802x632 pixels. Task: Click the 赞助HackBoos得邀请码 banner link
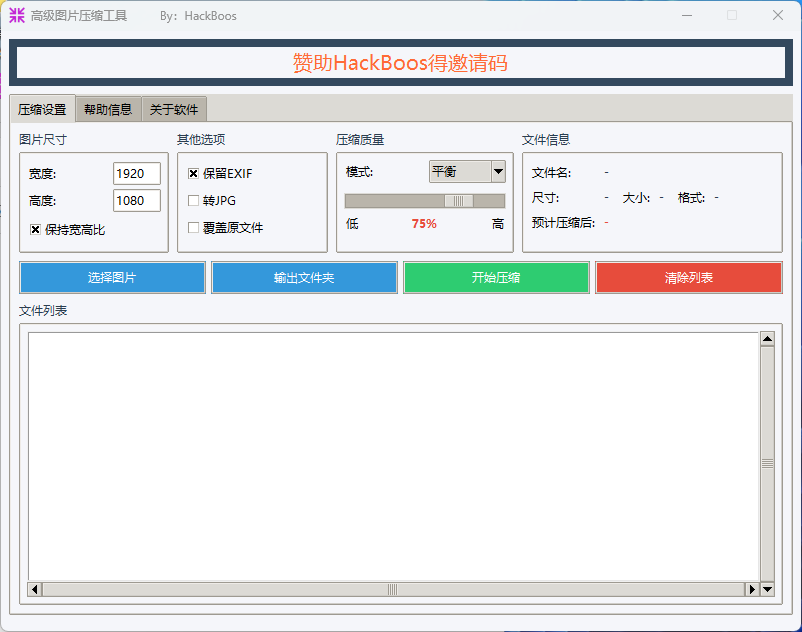click(x=400, y=62)
